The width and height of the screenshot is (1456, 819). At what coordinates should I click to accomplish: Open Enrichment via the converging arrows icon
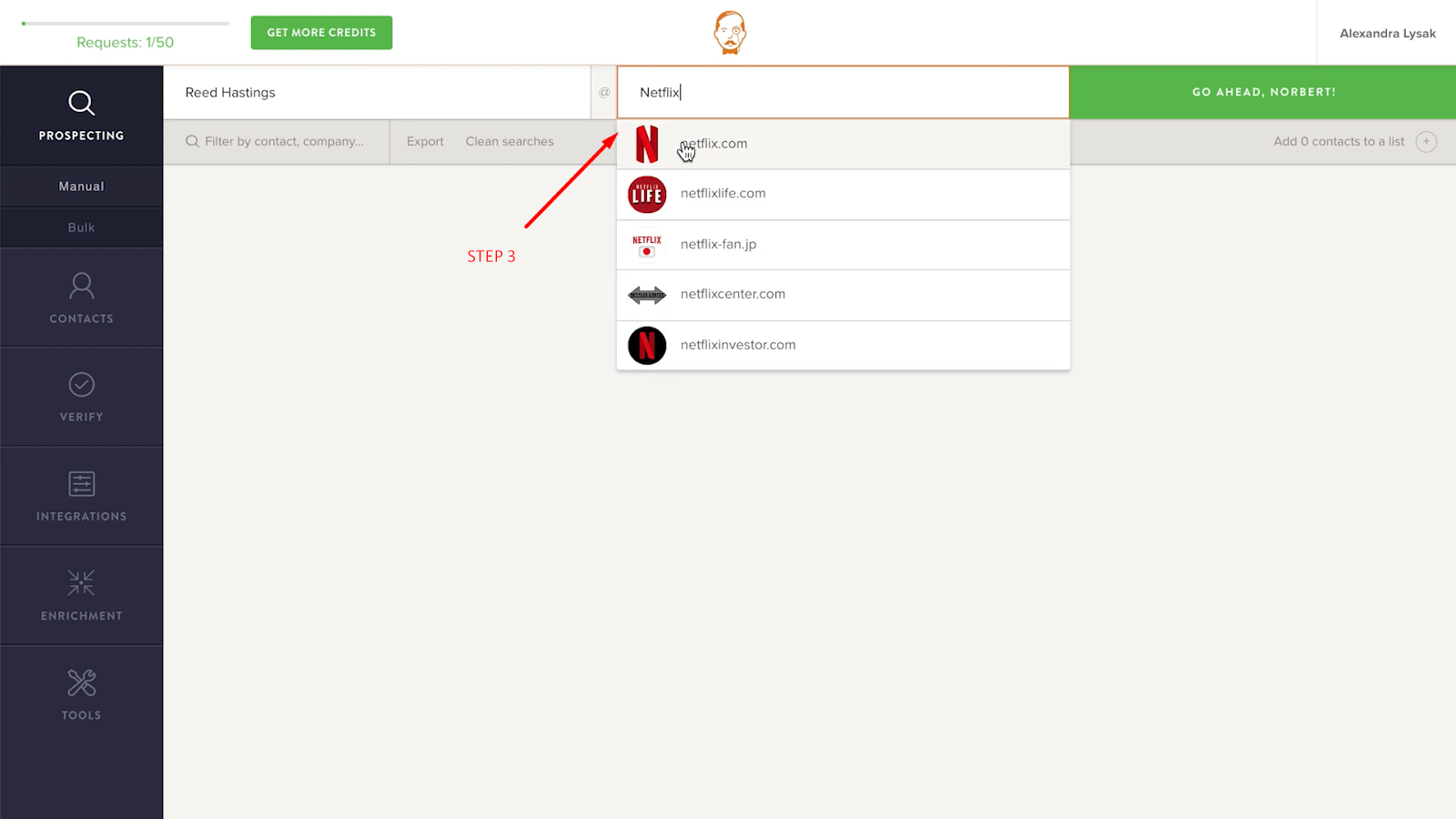[81, 583]
